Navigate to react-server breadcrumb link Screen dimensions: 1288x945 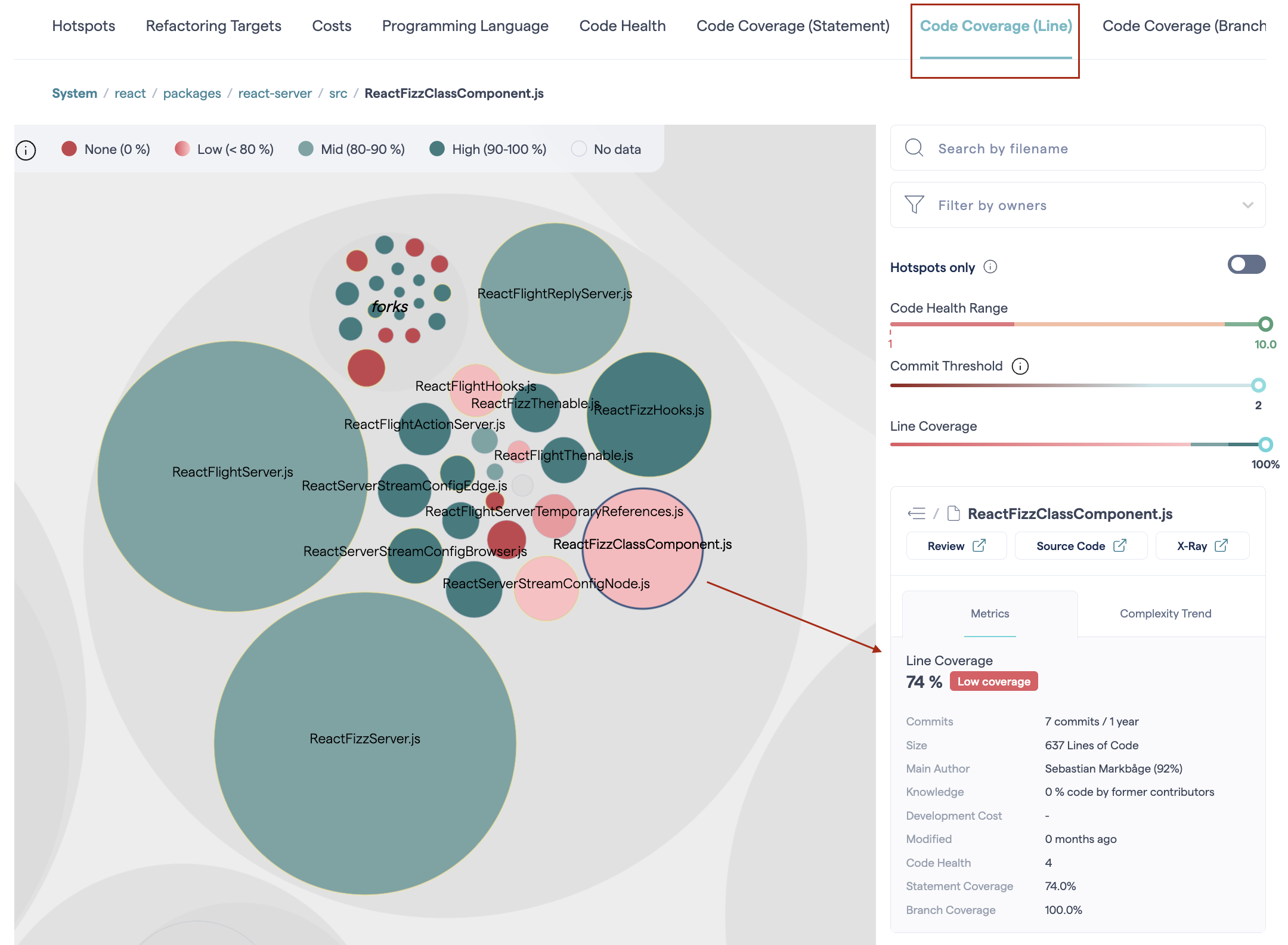coord(275,94)
